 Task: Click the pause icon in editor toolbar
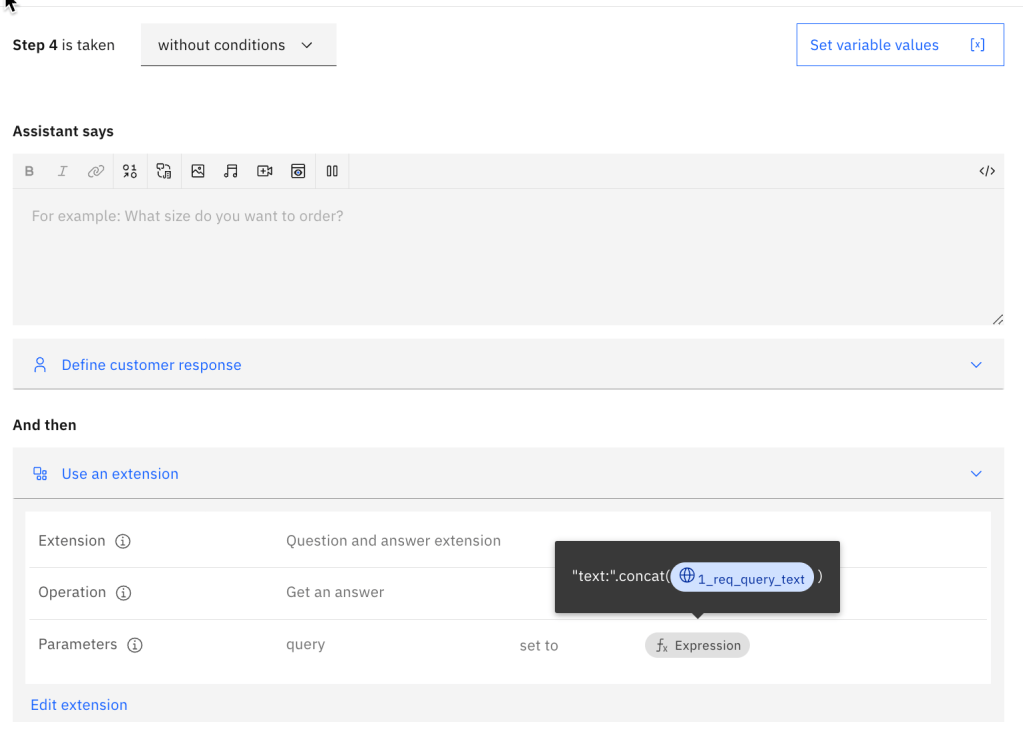tap(332, 171)
